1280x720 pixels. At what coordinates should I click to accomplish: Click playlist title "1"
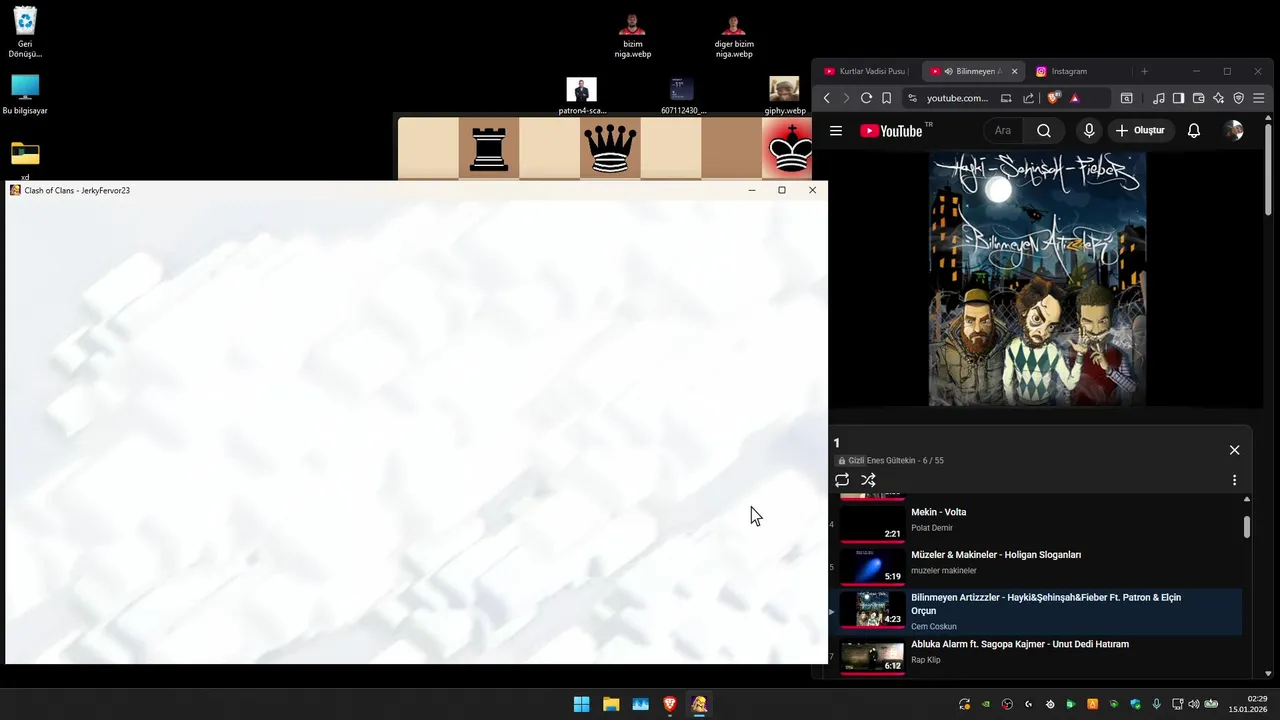pos(837,443)
